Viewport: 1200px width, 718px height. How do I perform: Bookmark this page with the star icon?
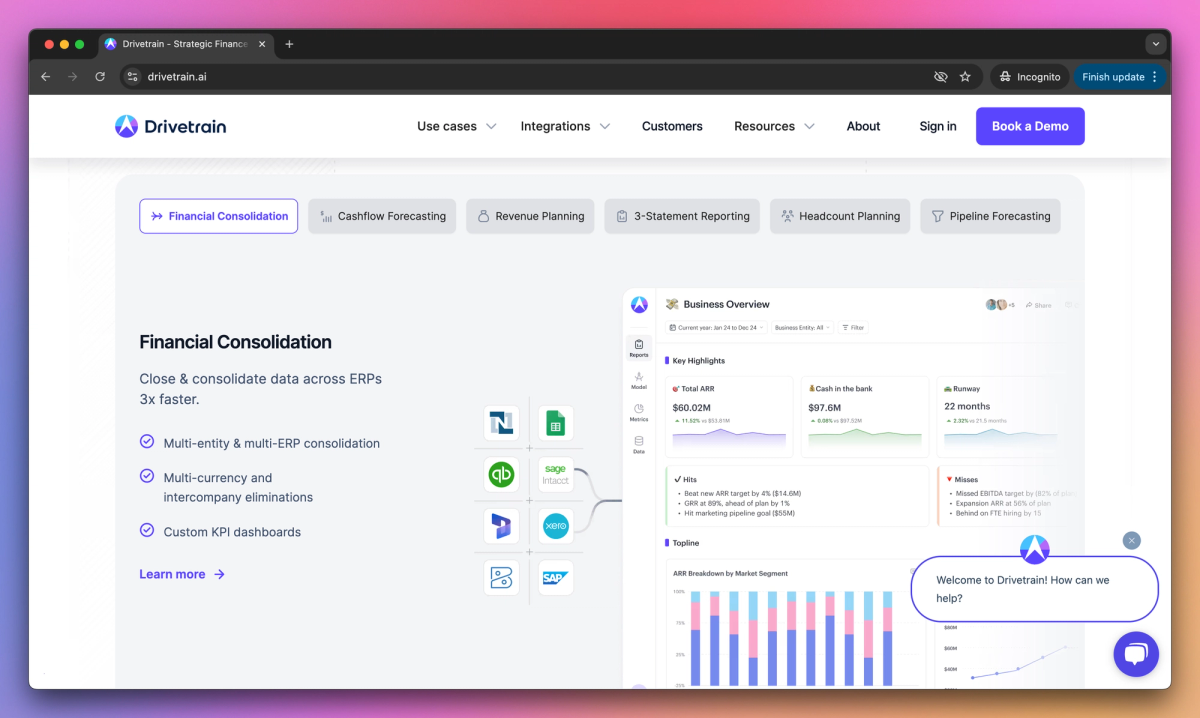(965, 76)
